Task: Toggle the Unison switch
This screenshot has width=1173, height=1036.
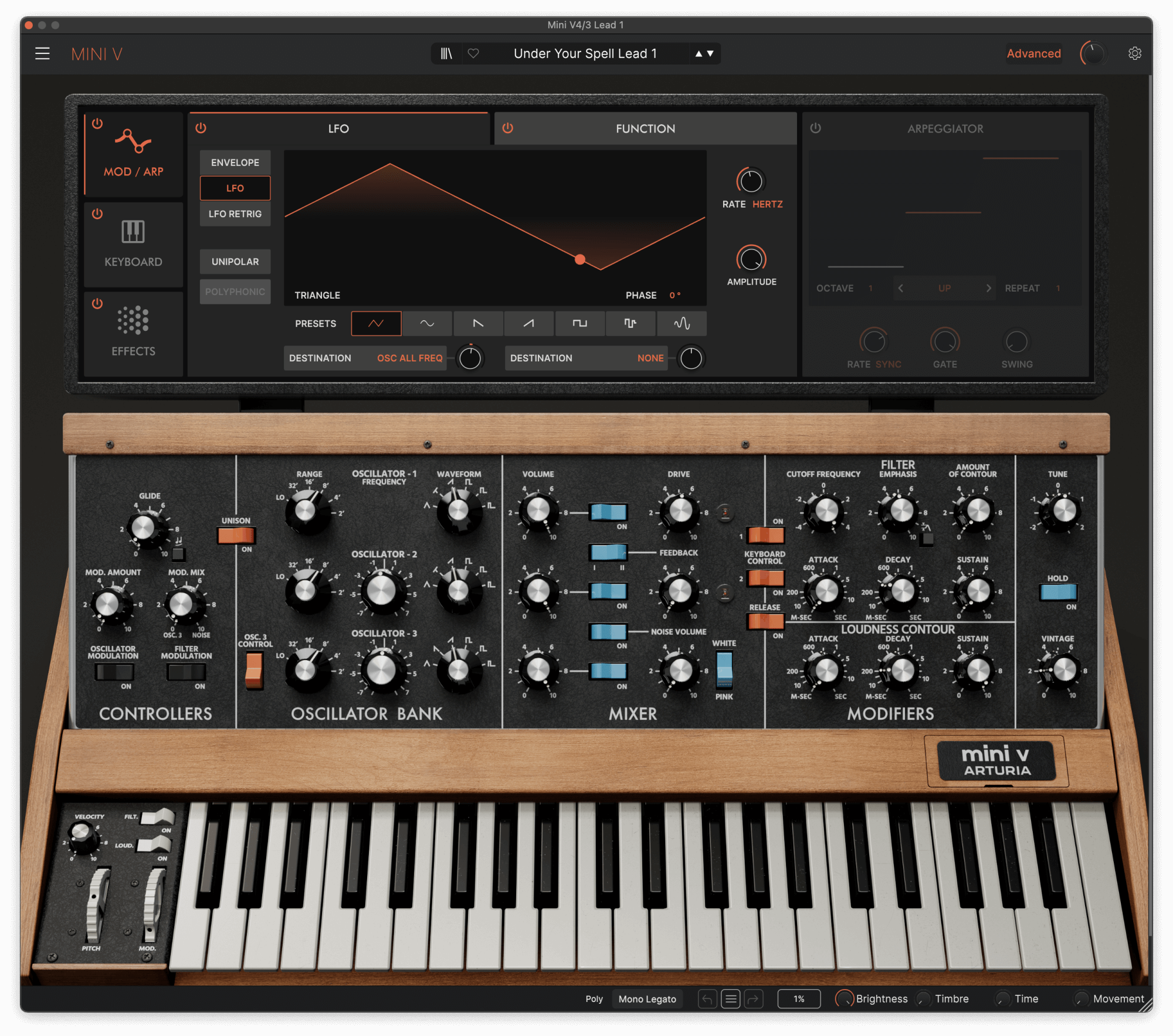Action: coord(236,535)
